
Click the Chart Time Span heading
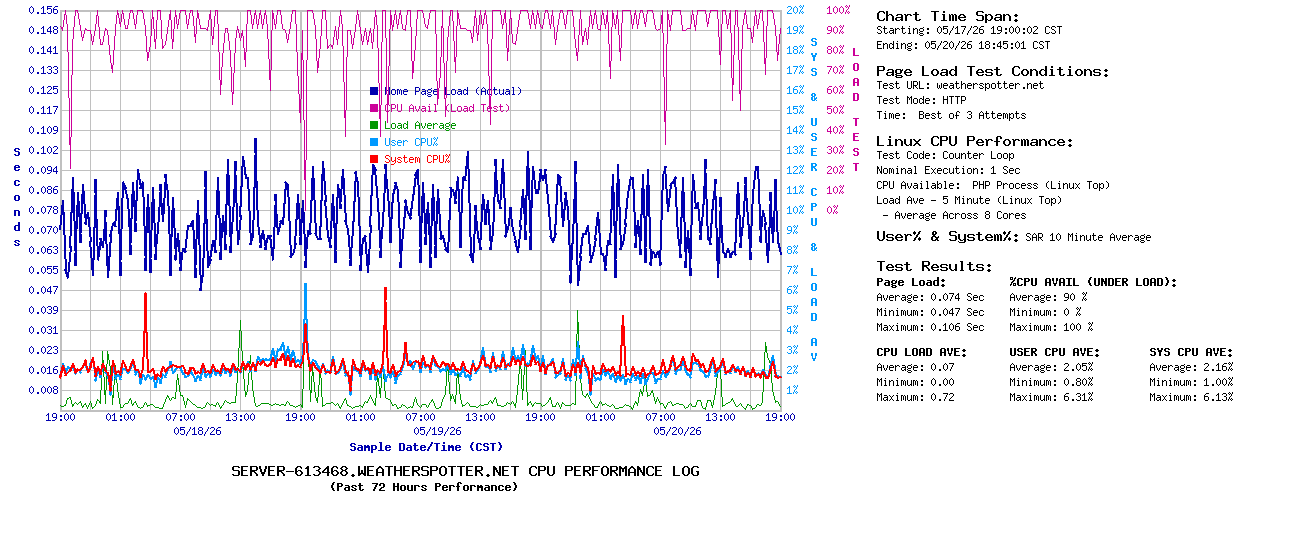948,16
